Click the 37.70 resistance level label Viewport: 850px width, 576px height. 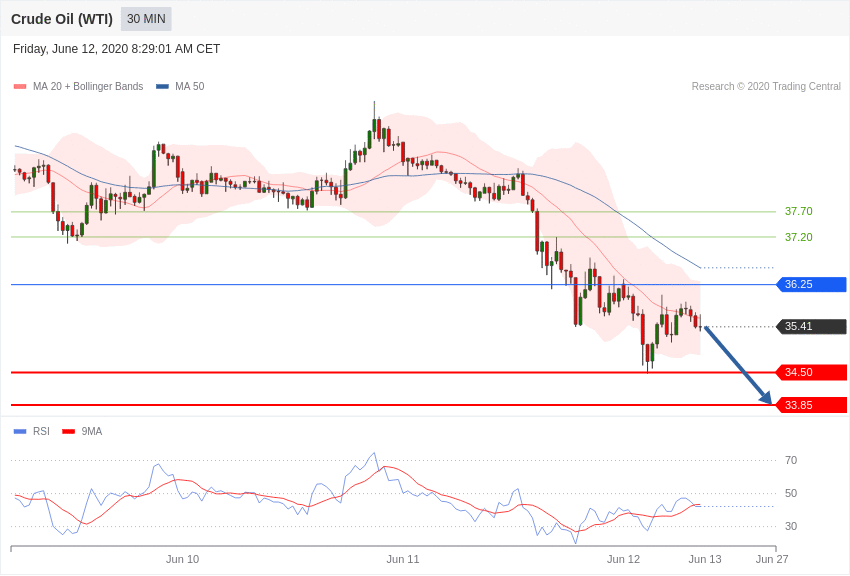point(798,212)
